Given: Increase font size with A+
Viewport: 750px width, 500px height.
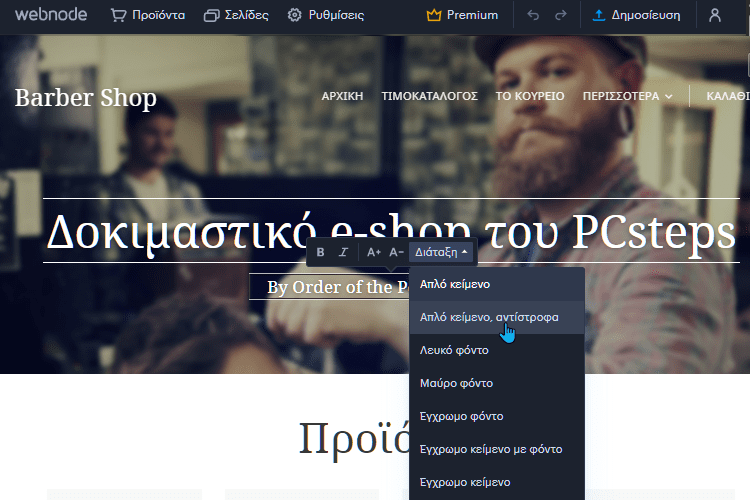Looking at the screenshot, I should [x=374, y=252].
